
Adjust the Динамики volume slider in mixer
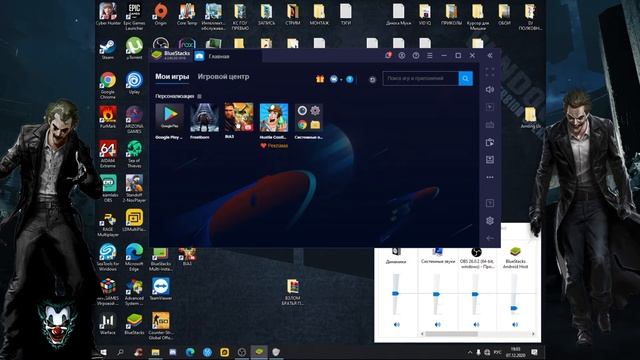[x=395, y=293]
